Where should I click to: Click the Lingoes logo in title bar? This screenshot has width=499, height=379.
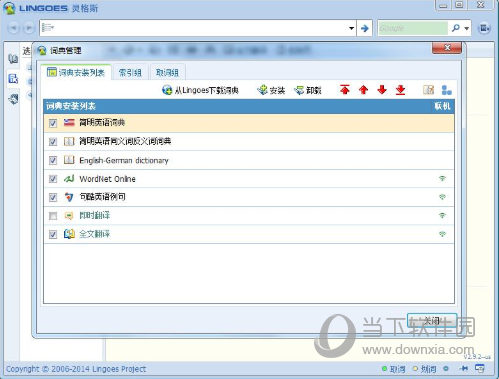9,8
